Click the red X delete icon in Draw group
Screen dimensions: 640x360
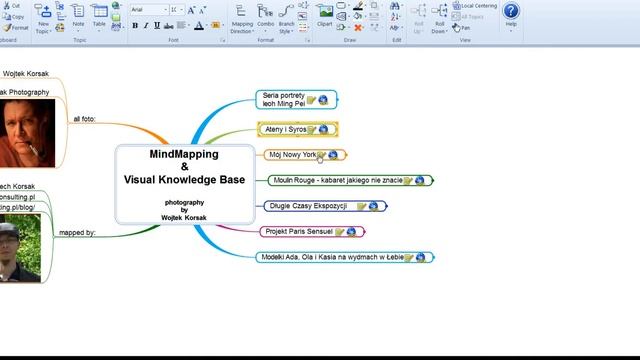point(358,28)
